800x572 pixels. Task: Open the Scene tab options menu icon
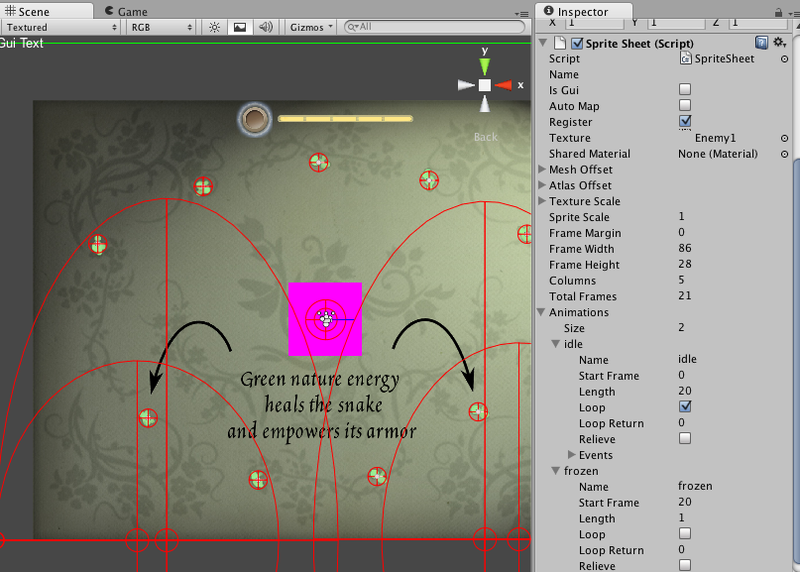pos(521,14)
